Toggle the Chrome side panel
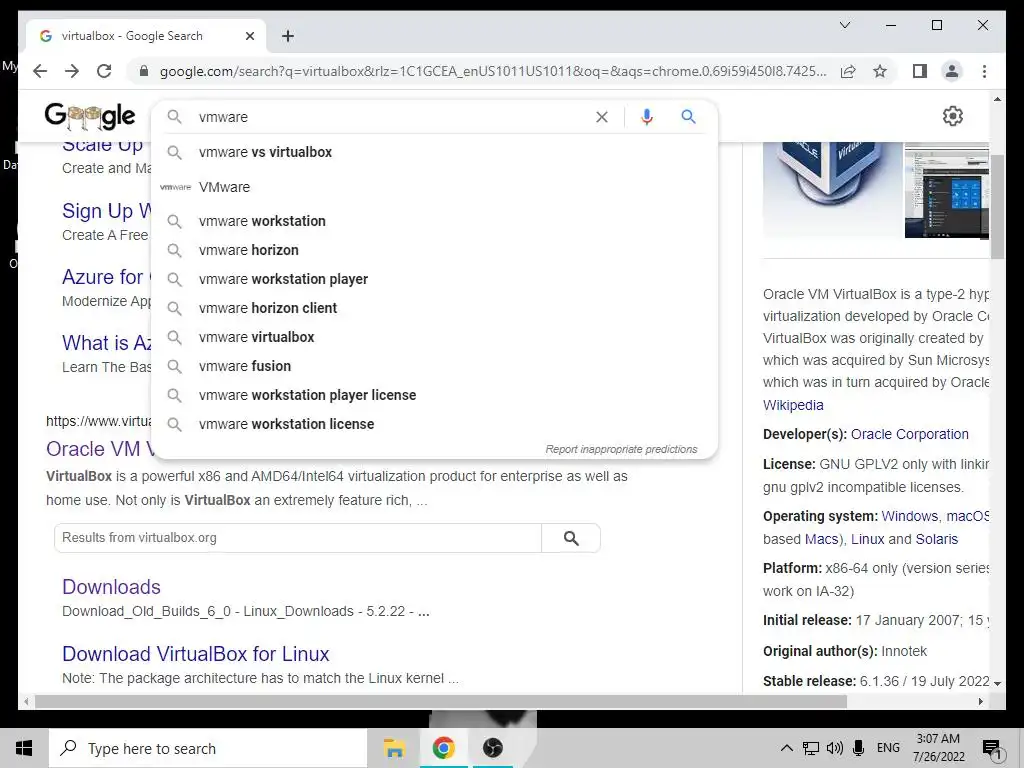The image size is (1024, 768). click(920, 71)
